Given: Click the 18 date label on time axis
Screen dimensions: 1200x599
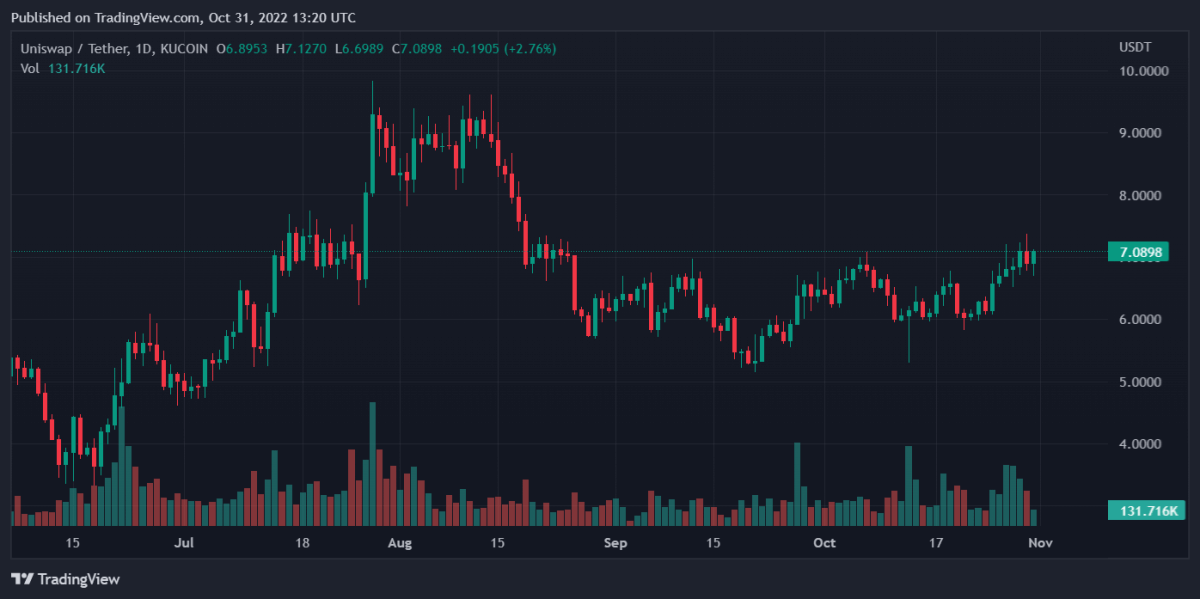Looking at the screenshot, I should 301,543.
